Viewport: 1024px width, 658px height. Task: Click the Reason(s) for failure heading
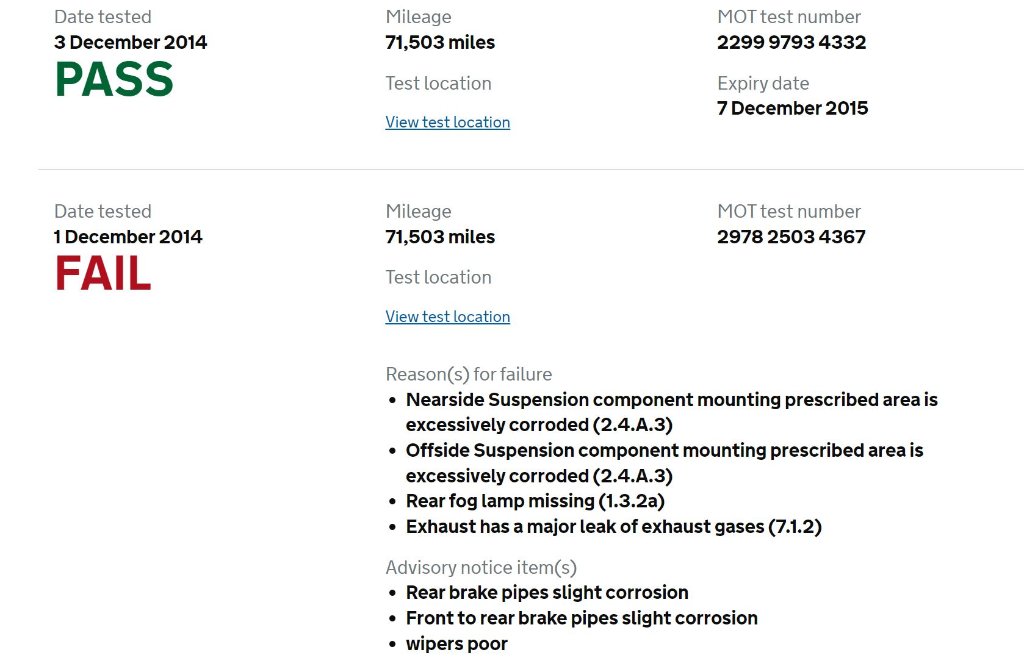(x=468, y=374)
